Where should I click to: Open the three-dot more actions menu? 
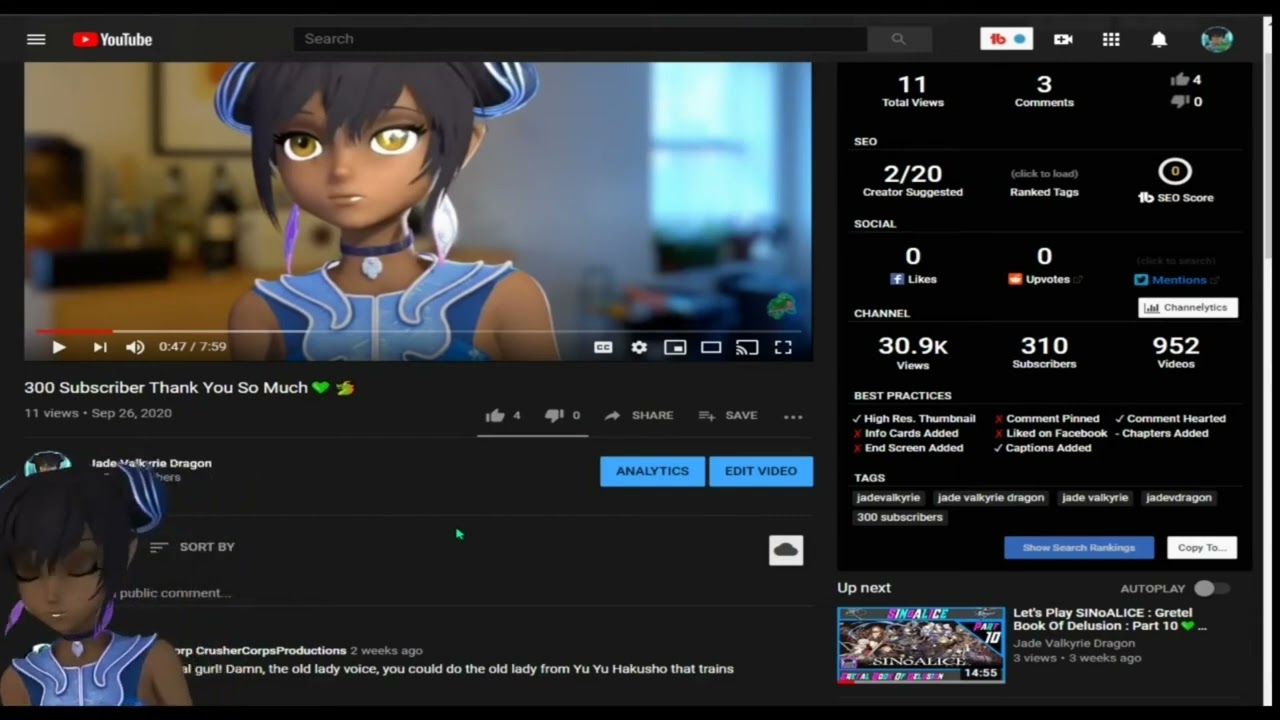pyautogui.click(x=793, y=416)
